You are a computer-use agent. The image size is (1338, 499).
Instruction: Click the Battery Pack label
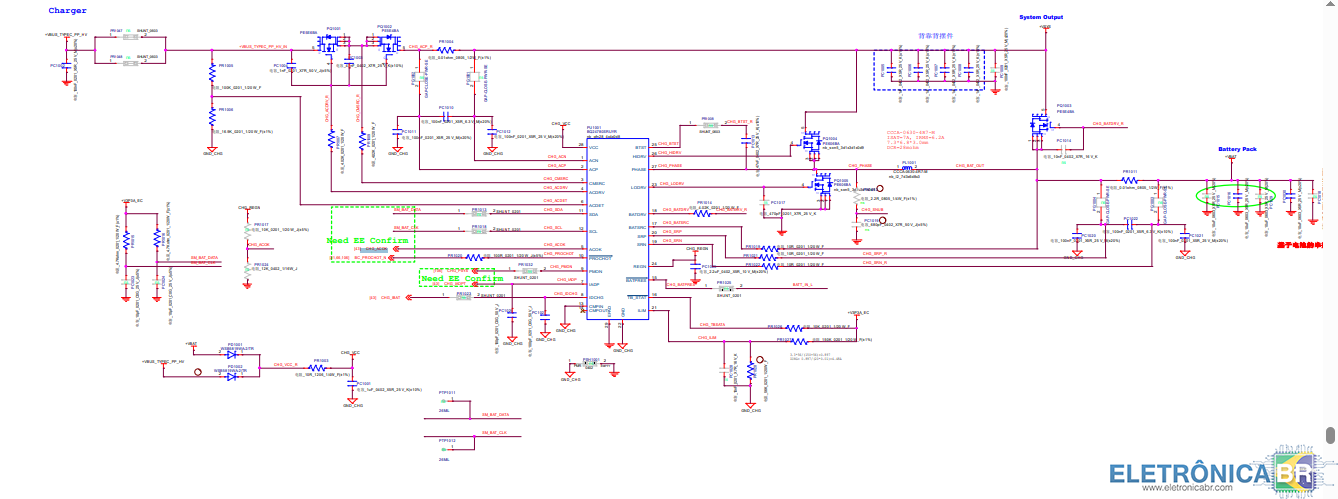pos(1237,149)
